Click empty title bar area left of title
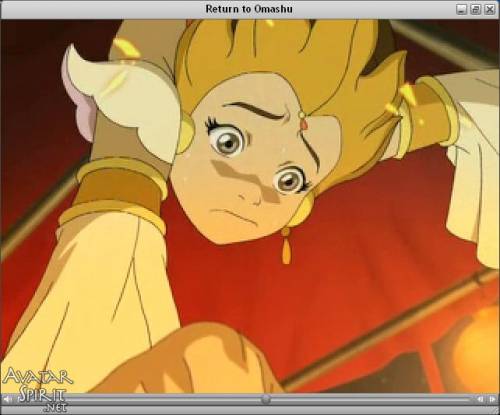The height and width of the screenshot is (415, 500). (x=100, y=9)
